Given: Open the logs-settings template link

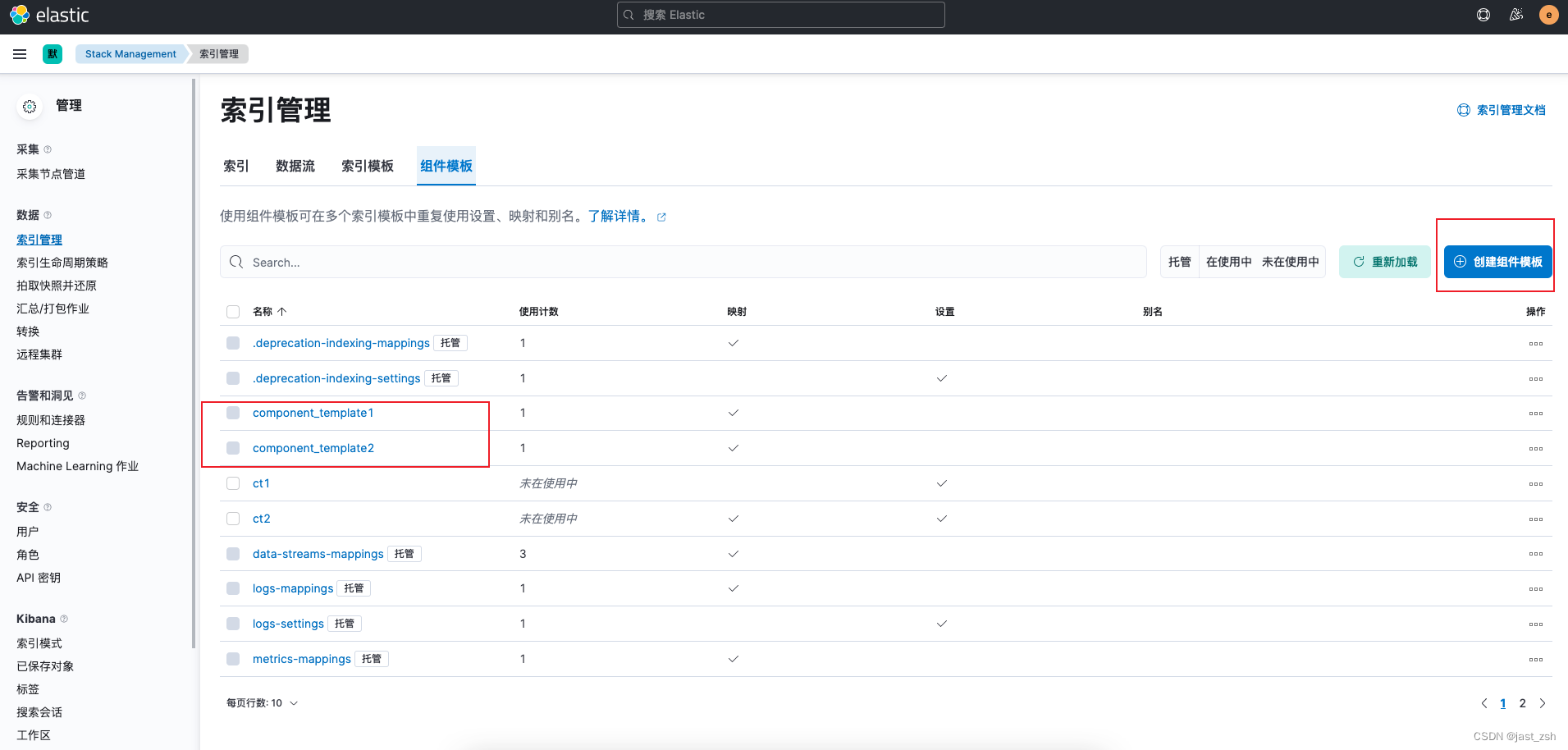Looking at the screenshot, I should pos(288,624).
